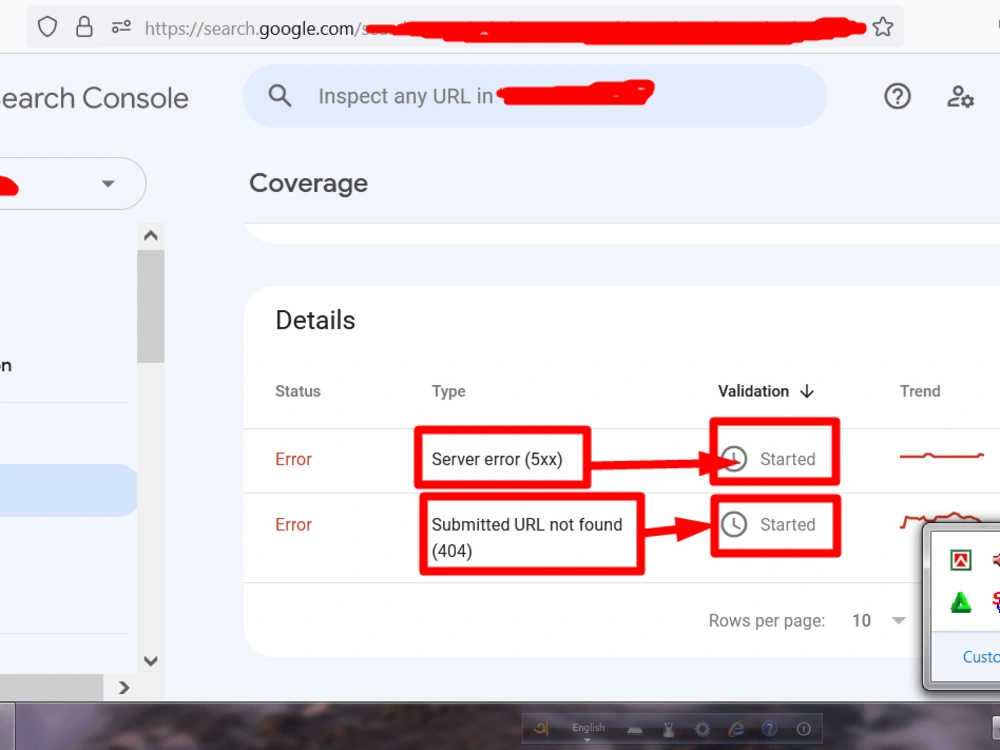
Task: Click sidebar scroll up arrow
Action: pyautogui.click(x=151, y=236)
